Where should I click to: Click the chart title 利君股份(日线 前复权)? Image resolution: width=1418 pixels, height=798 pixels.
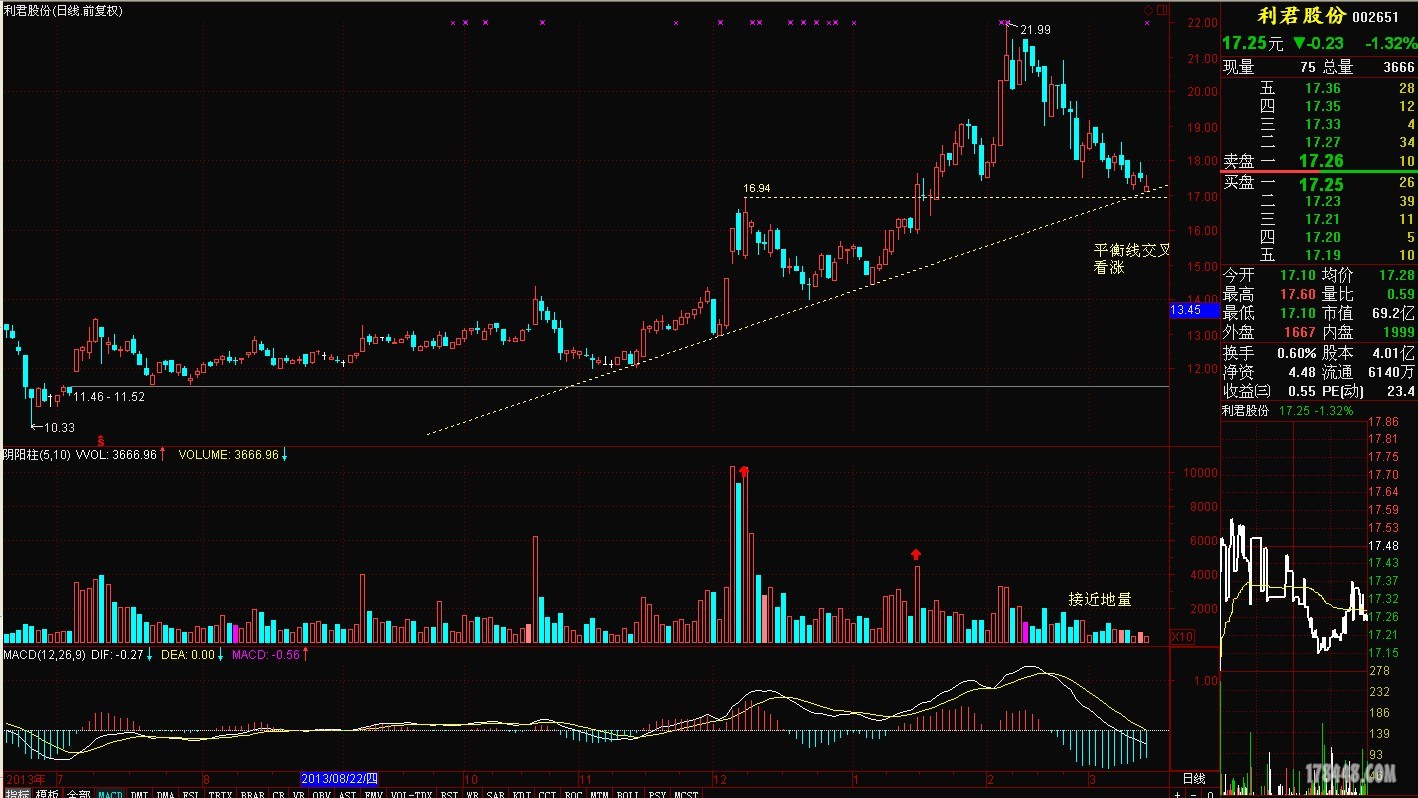[x=63, y=10]
